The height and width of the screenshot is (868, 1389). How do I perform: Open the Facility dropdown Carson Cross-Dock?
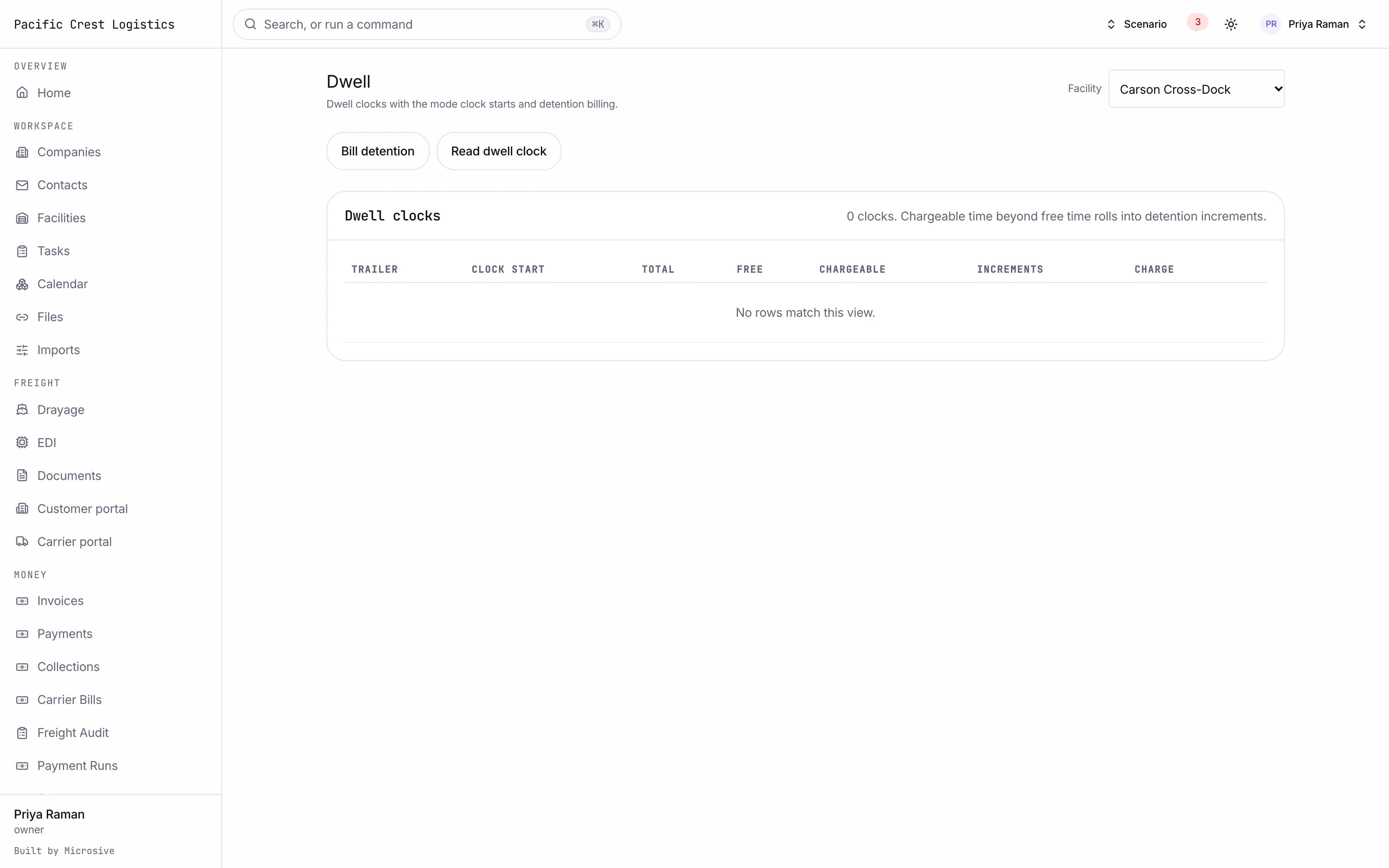(1196, 89)
